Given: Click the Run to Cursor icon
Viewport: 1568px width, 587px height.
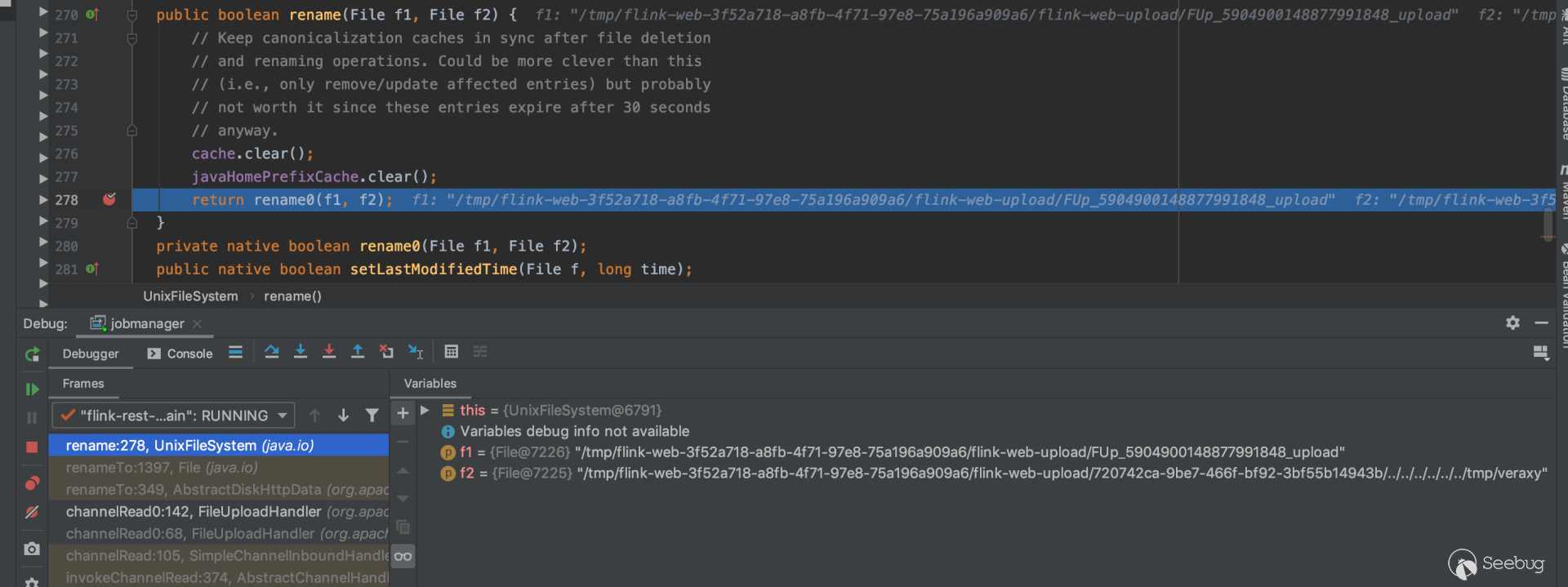Looking at the screenshot, I should tap(416, 352).
